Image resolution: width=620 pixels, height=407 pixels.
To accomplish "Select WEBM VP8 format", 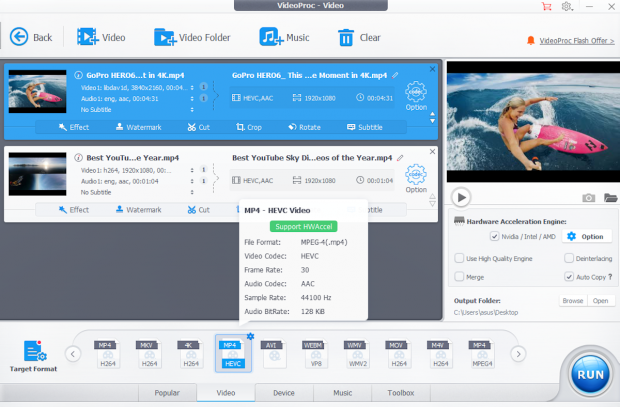I will 316,353.
